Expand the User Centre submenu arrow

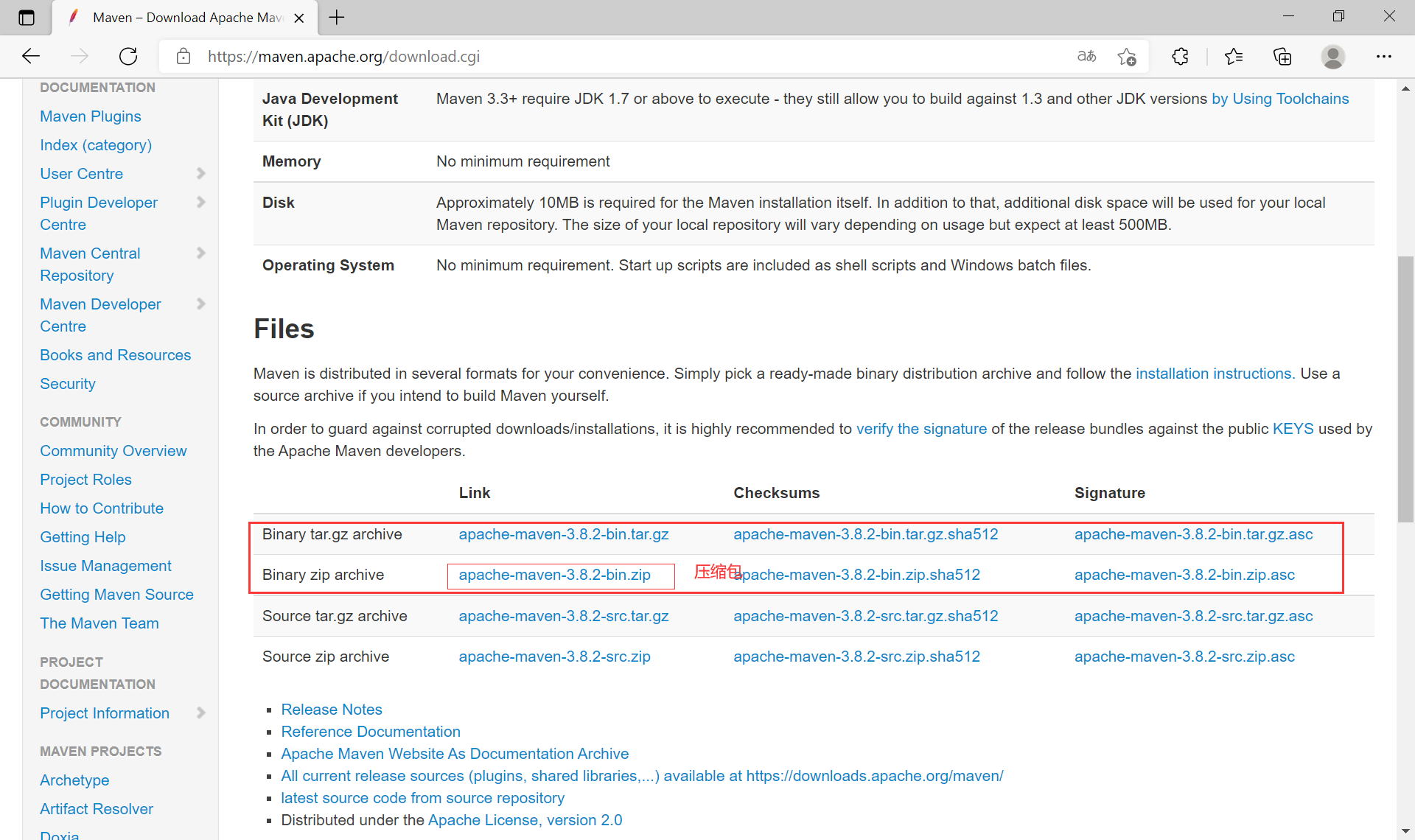point(200,173)
